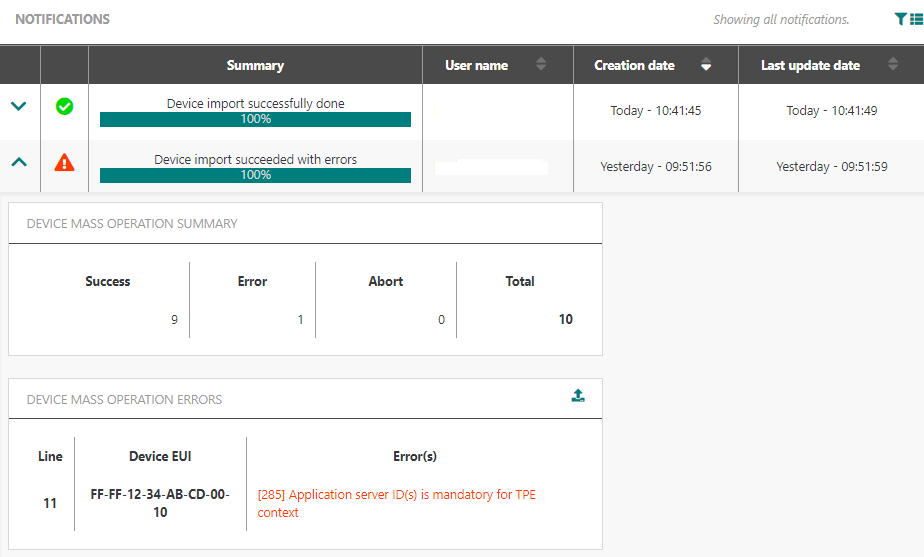Image resolution: width=924 pixels, height=557 pixels.
Task: Click the 'User name' column header label
Action: [x=476, y=65]
